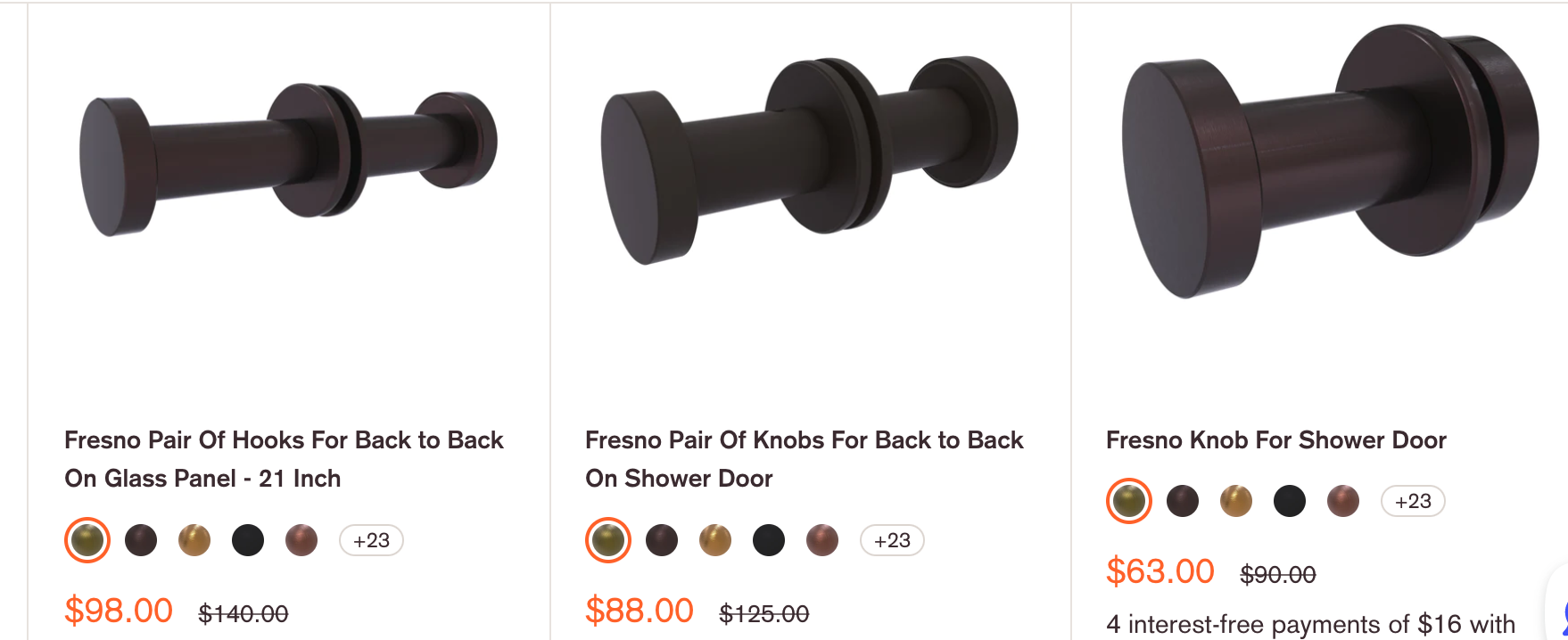Screen dimensions: 1568x640
Task: Select the antique brass swatch for Fresno Pair Of Hooks
Action: (x=194, y=540)
